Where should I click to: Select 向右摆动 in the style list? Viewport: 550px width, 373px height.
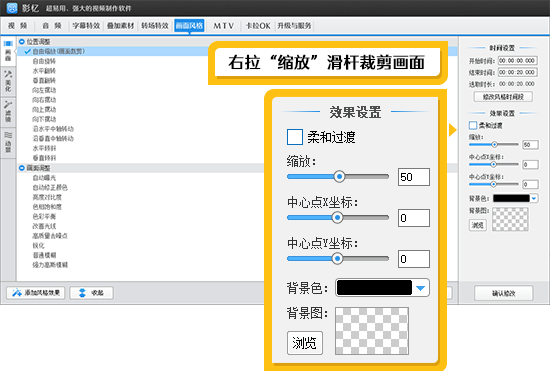point(44,100)
